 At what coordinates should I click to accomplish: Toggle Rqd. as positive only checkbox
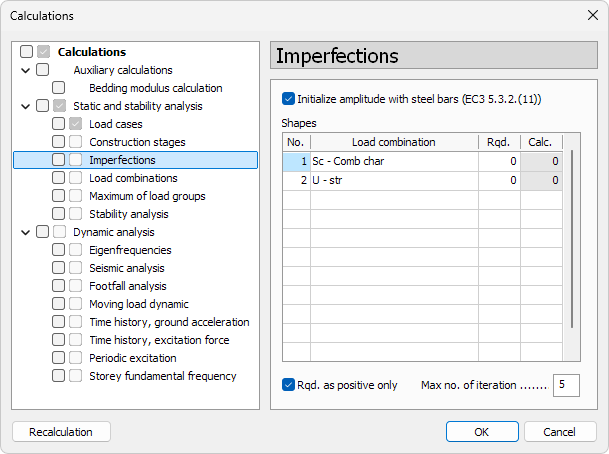point(289,385)
